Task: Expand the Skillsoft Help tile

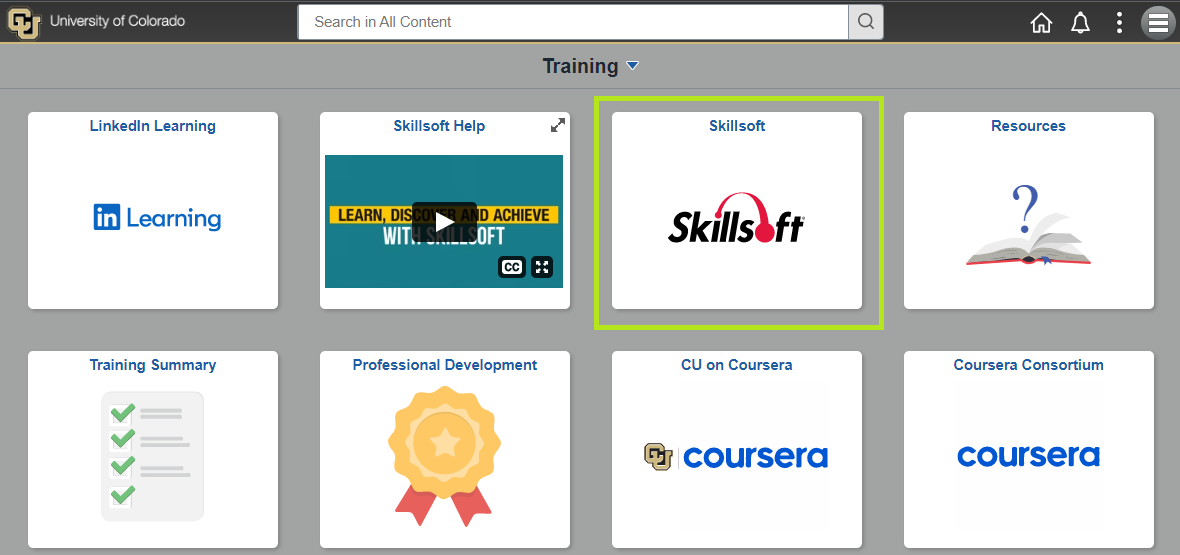Action: click(x=558, y=126)
